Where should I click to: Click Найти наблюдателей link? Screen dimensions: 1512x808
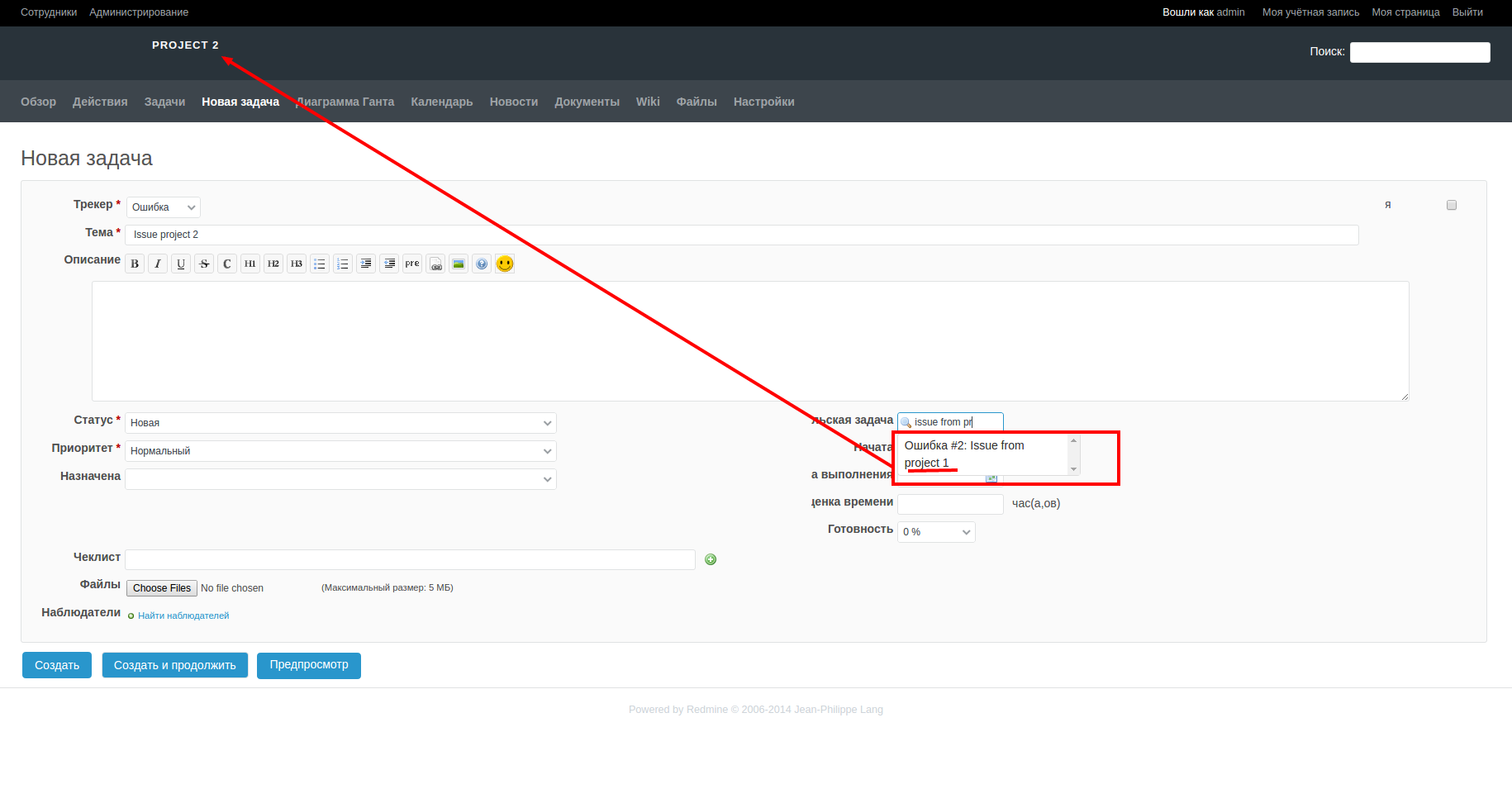(x=183, y=616)
